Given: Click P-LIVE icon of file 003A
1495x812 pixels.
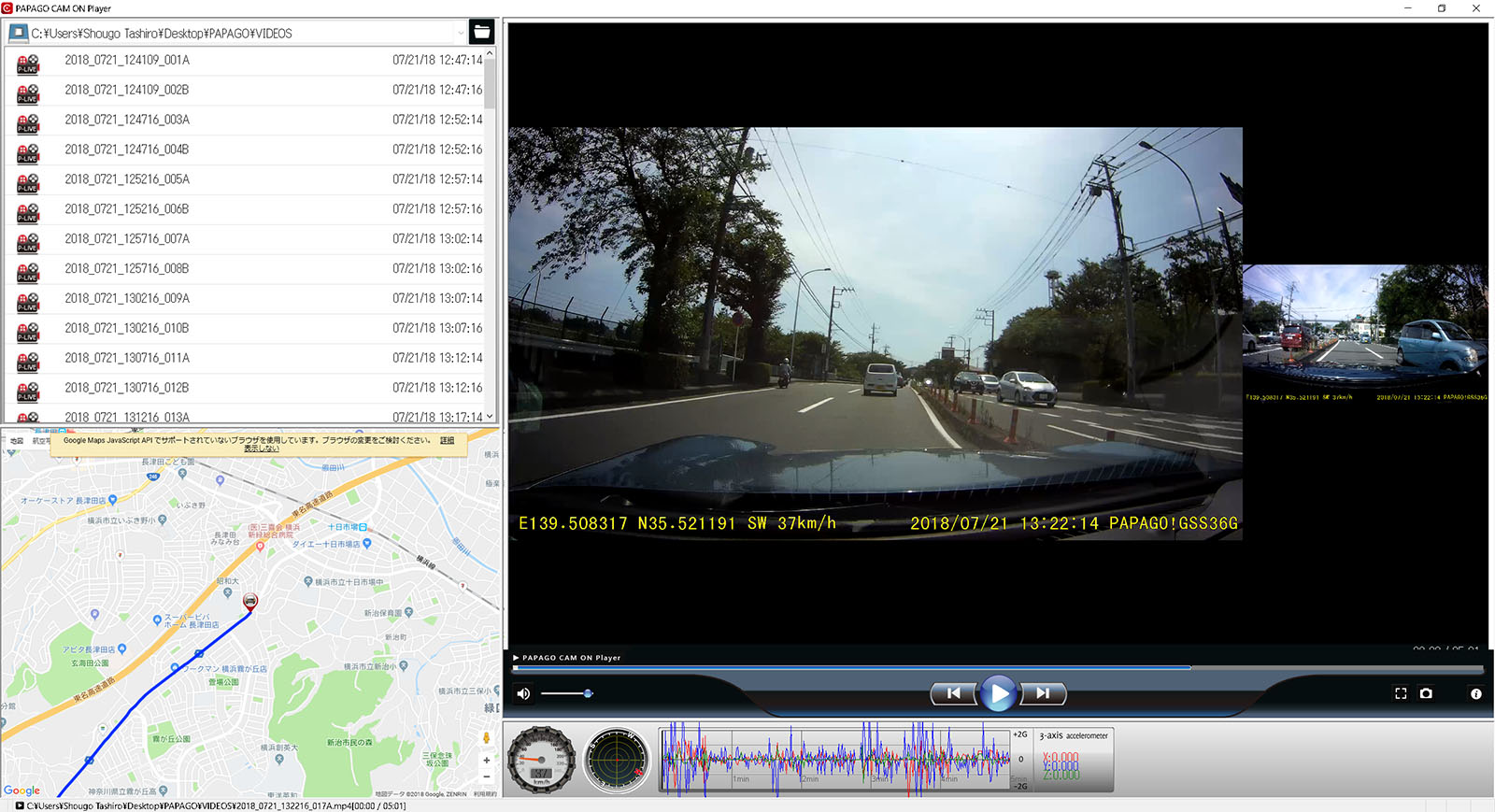Looking at the screenshot, I should [x=28, y=123].
